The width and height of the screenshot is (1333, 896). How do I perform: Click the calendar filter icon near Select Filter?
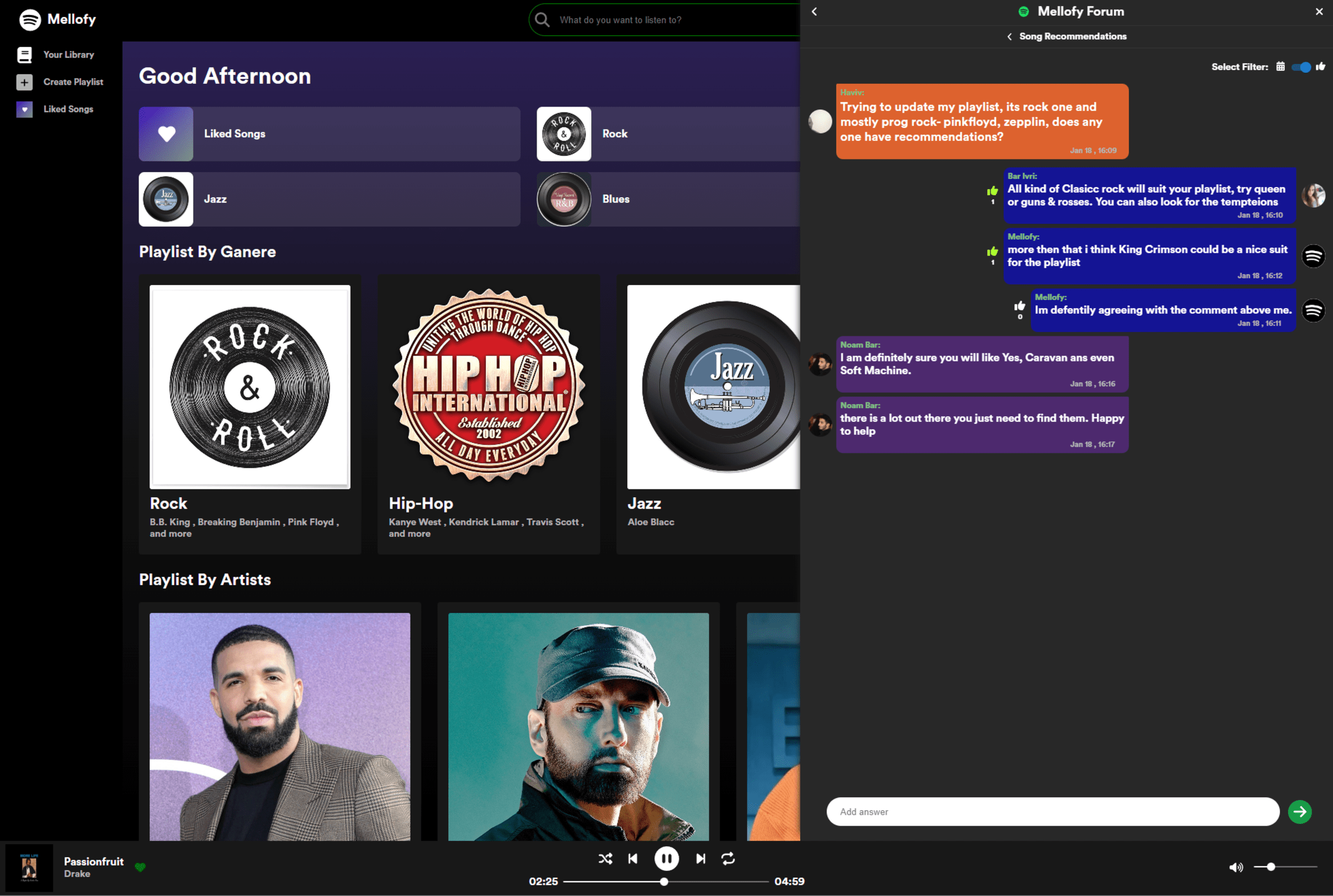click(1280, 67)
